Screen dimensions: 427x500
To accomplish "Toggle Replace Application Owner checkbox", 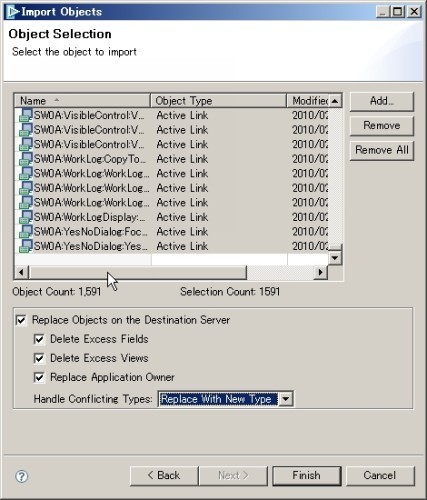I will pos(39,377).
